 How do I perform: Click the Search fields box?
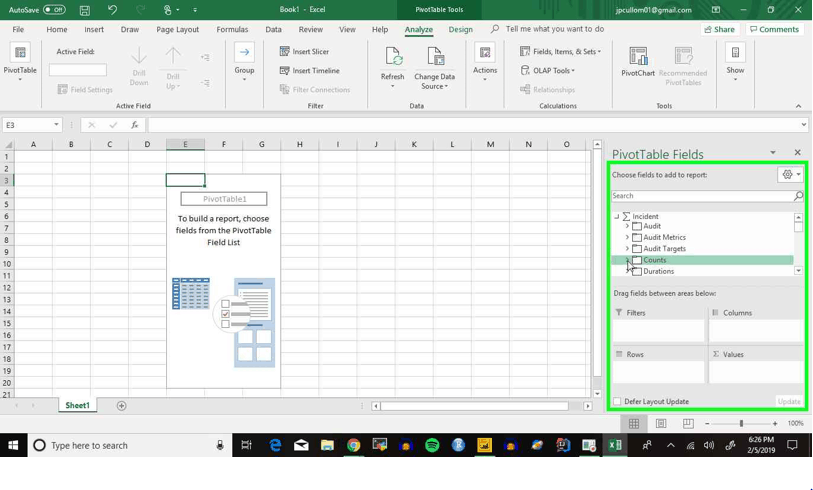[x=702, y=196]
